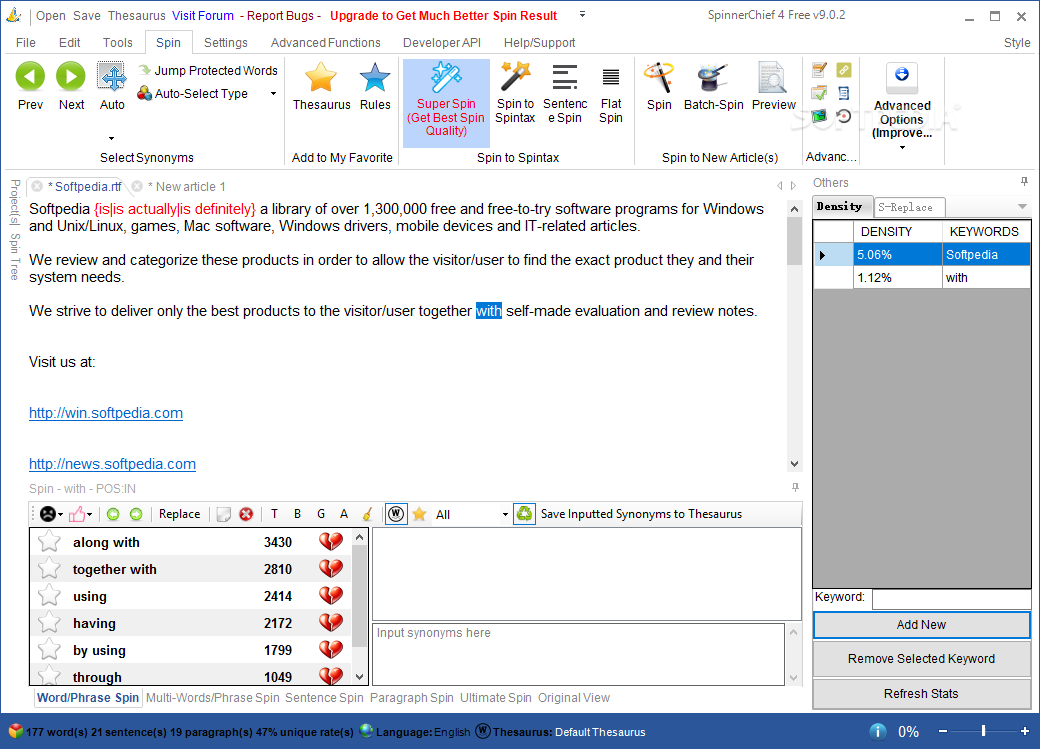Toggle the T filter in synonym toolbar
Image resolution: width=1040 pixels, height=749 pixels.
(x=275, y=514)
